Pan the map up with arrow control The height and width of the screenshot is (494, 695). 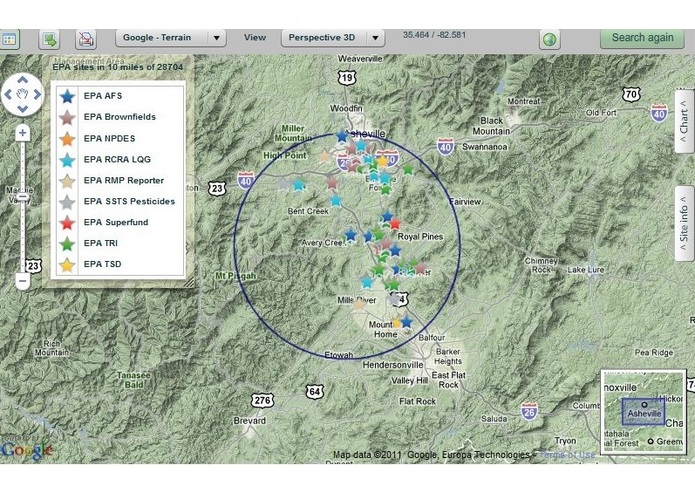[23, 81]
